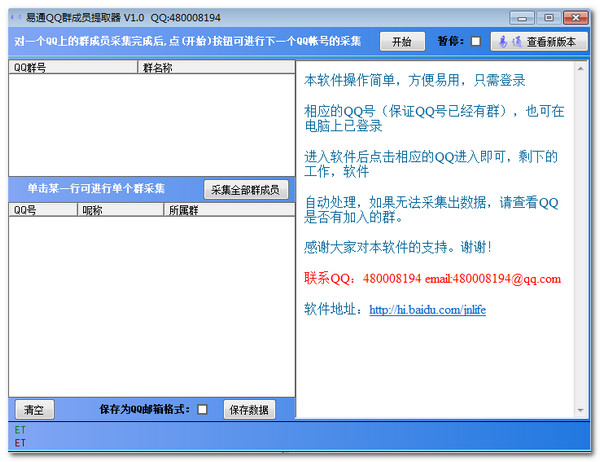Image resolution: width=600 pixels, height=462 pixels.
Task: Open the 查看新版本 button
Action: tap(539, 41)
